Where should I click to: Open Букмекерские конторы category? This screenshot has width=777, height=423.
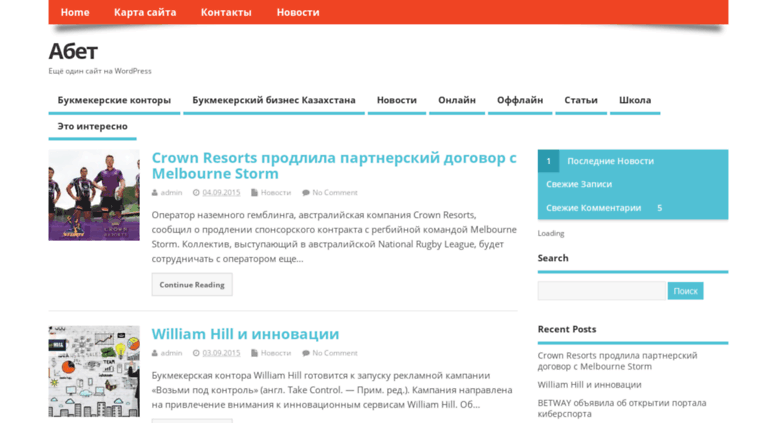click(x=114, y=101)
